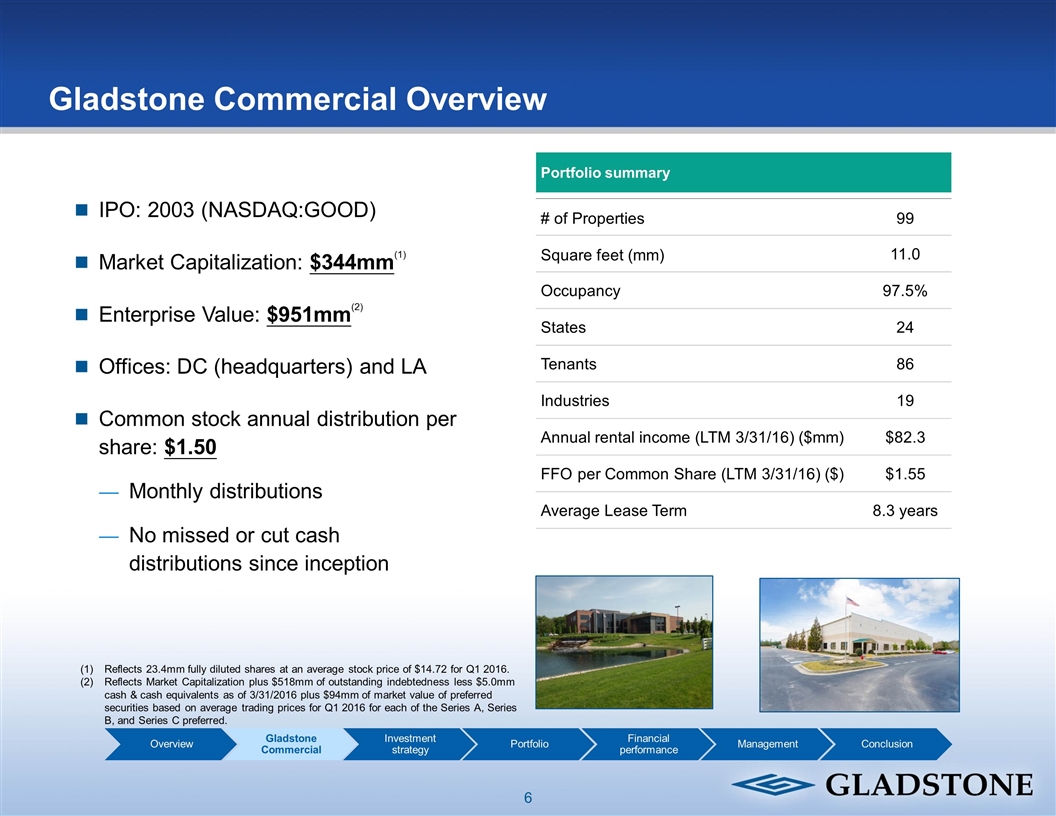Click the underlined $344mm market capitalization value
The height and width of the screenshot is (816, 1056).
click(351, 263)
